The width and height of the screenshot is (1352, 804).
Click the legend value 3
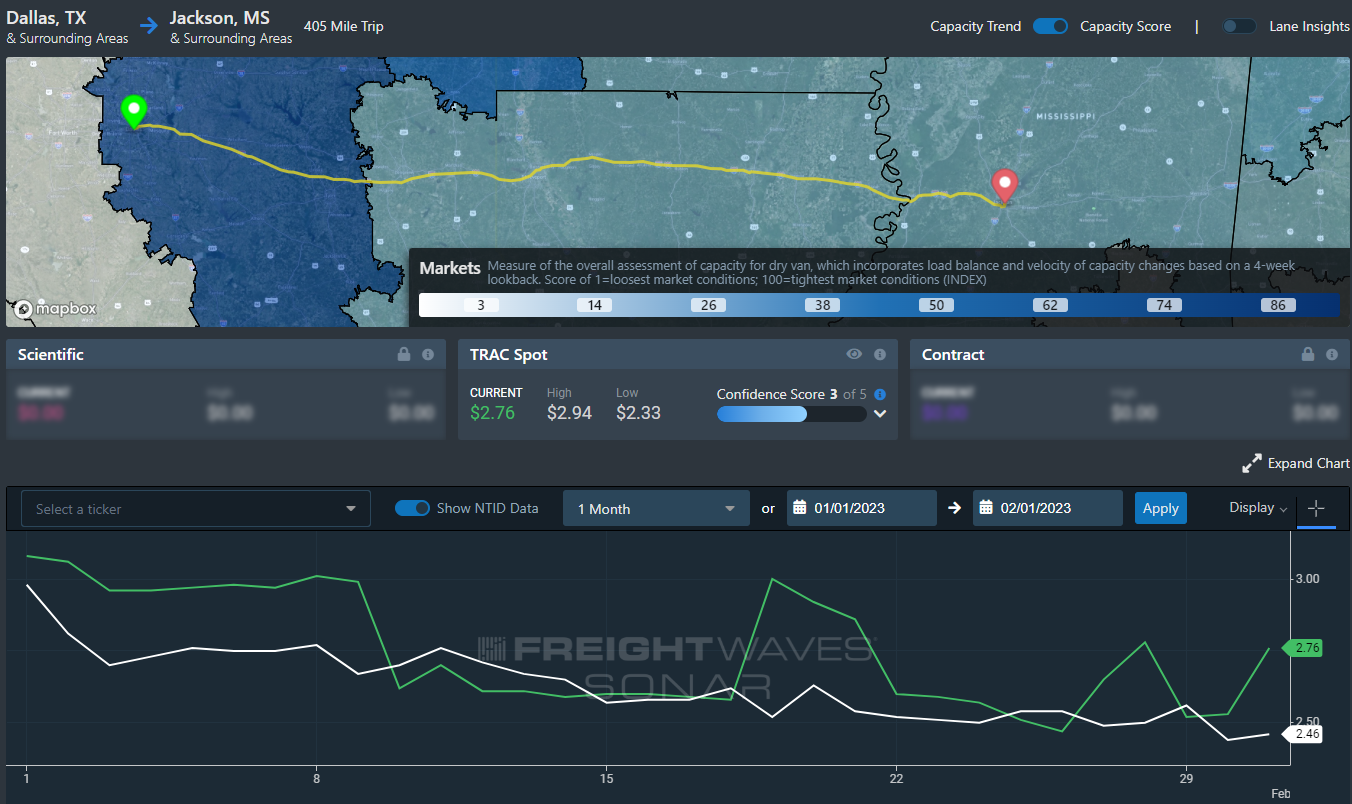[481, 305]
